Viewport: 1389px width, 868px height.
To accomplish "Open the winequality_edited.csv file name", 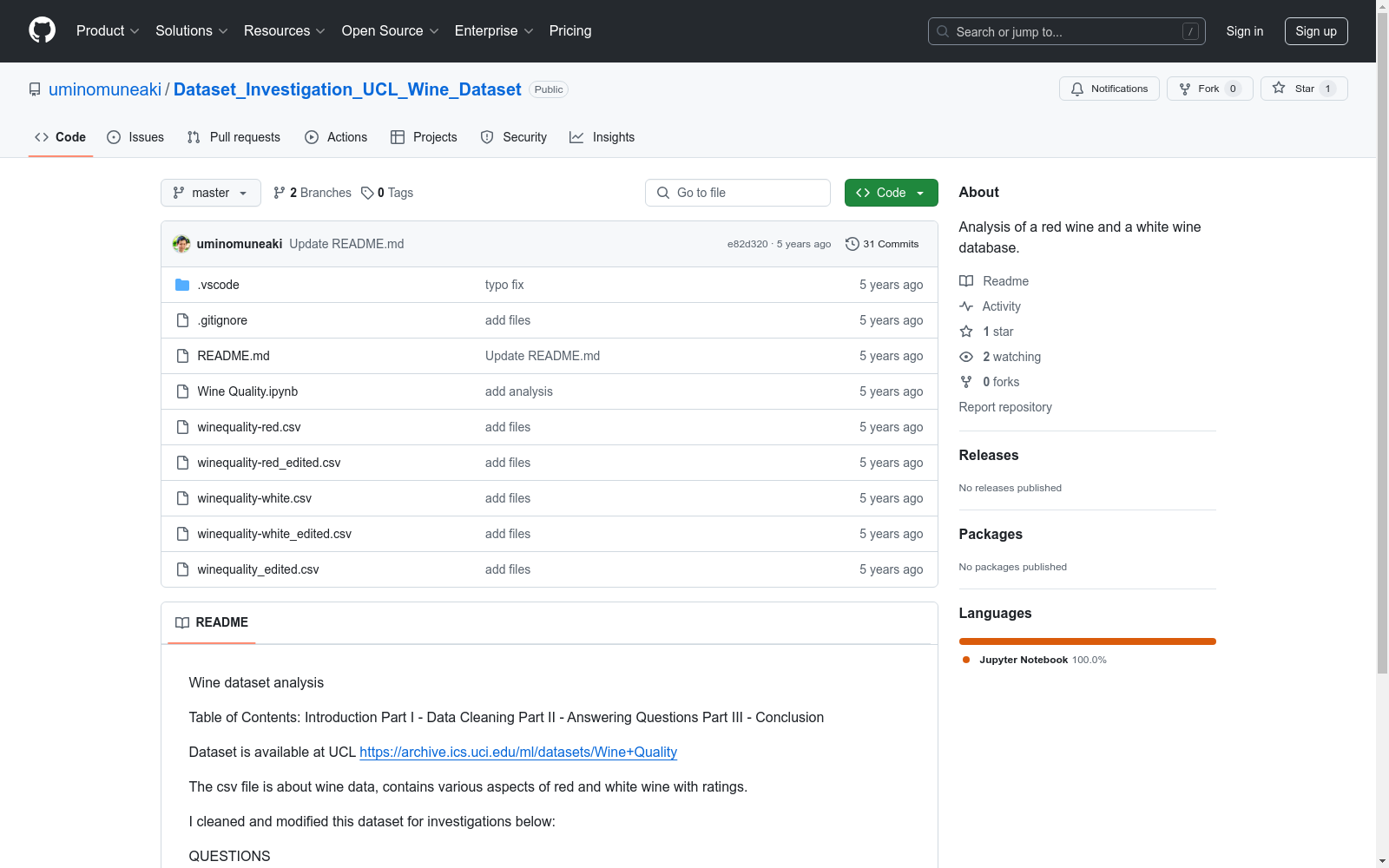I will pyautogui.click(x=258, y=569).
